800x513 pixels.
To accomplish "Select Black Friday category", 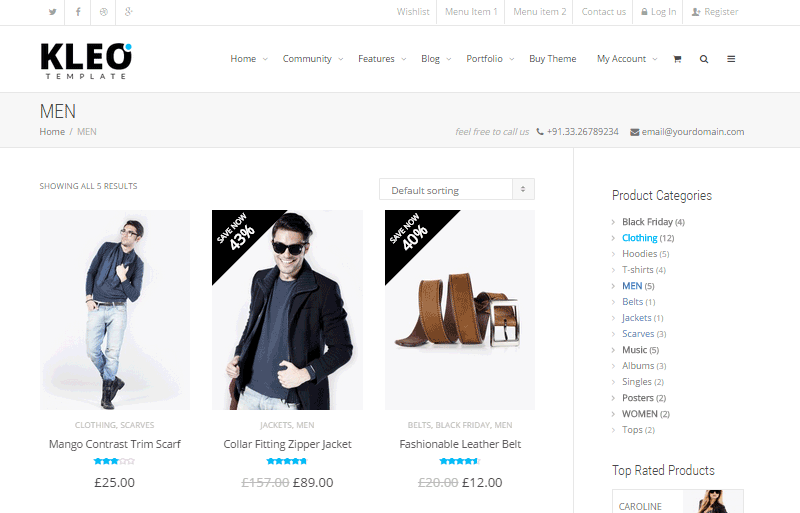I will [647, 222].
